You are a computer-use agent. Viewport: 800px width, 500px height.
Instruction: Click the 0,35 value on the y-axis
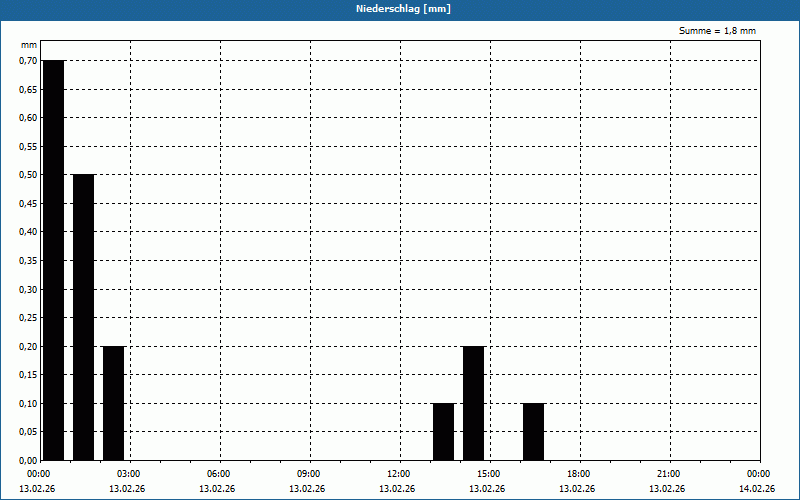pos(27,261)
